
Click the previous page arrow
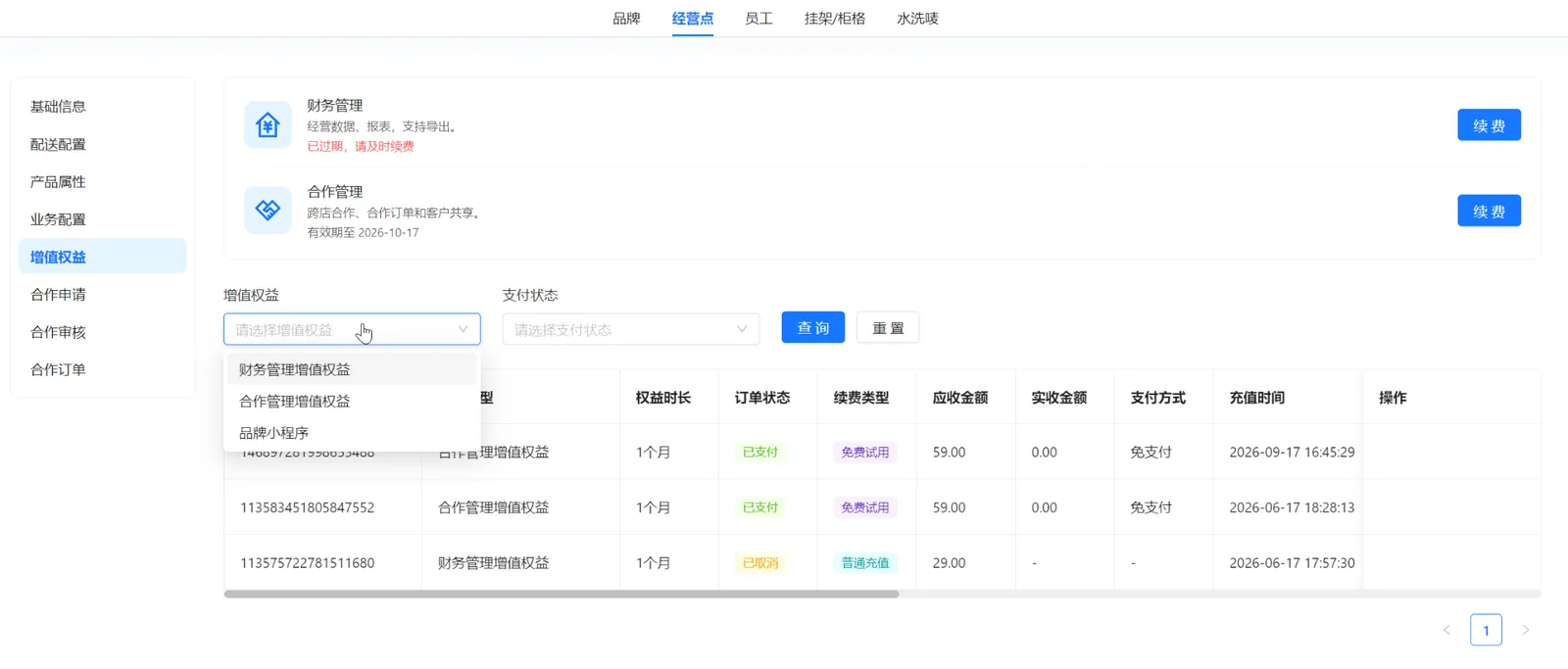1446,630
